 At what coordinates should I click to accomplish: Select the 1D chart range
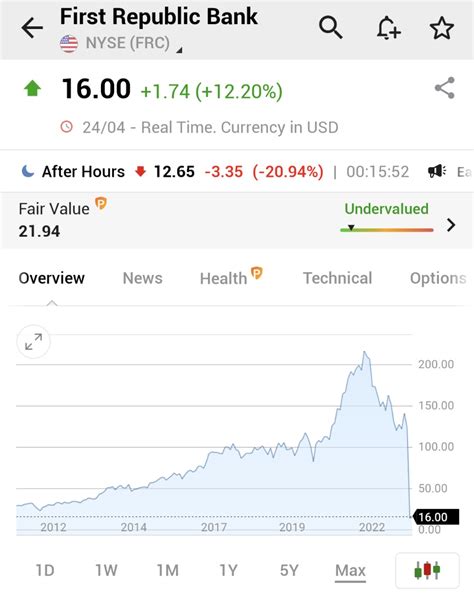(45, 570)
